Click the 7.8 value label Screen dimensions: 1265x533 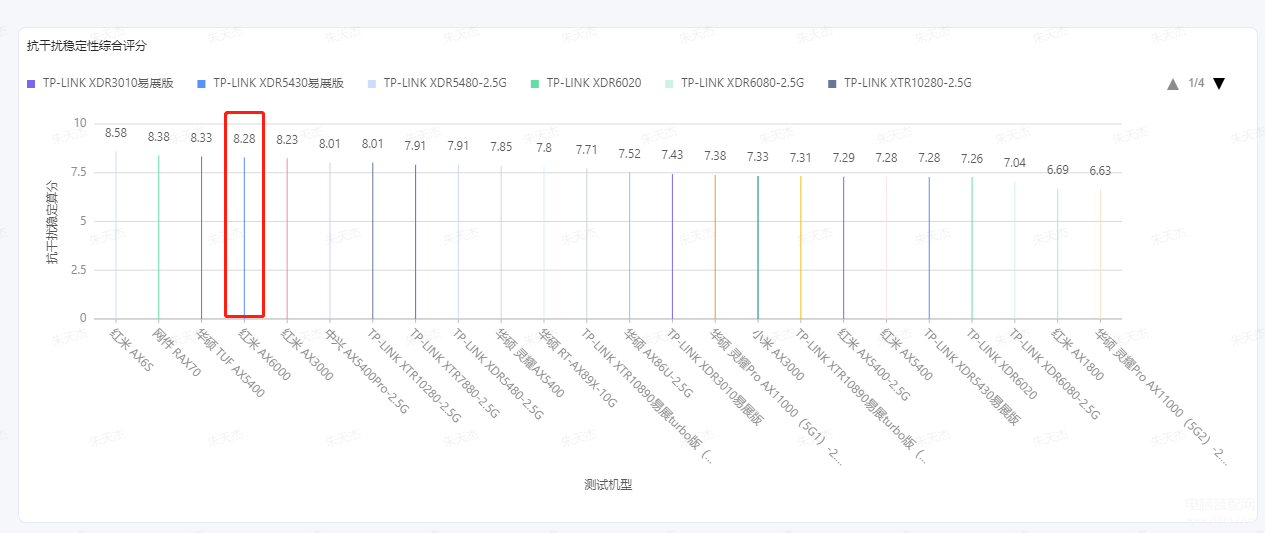click(x=544, y=148)
